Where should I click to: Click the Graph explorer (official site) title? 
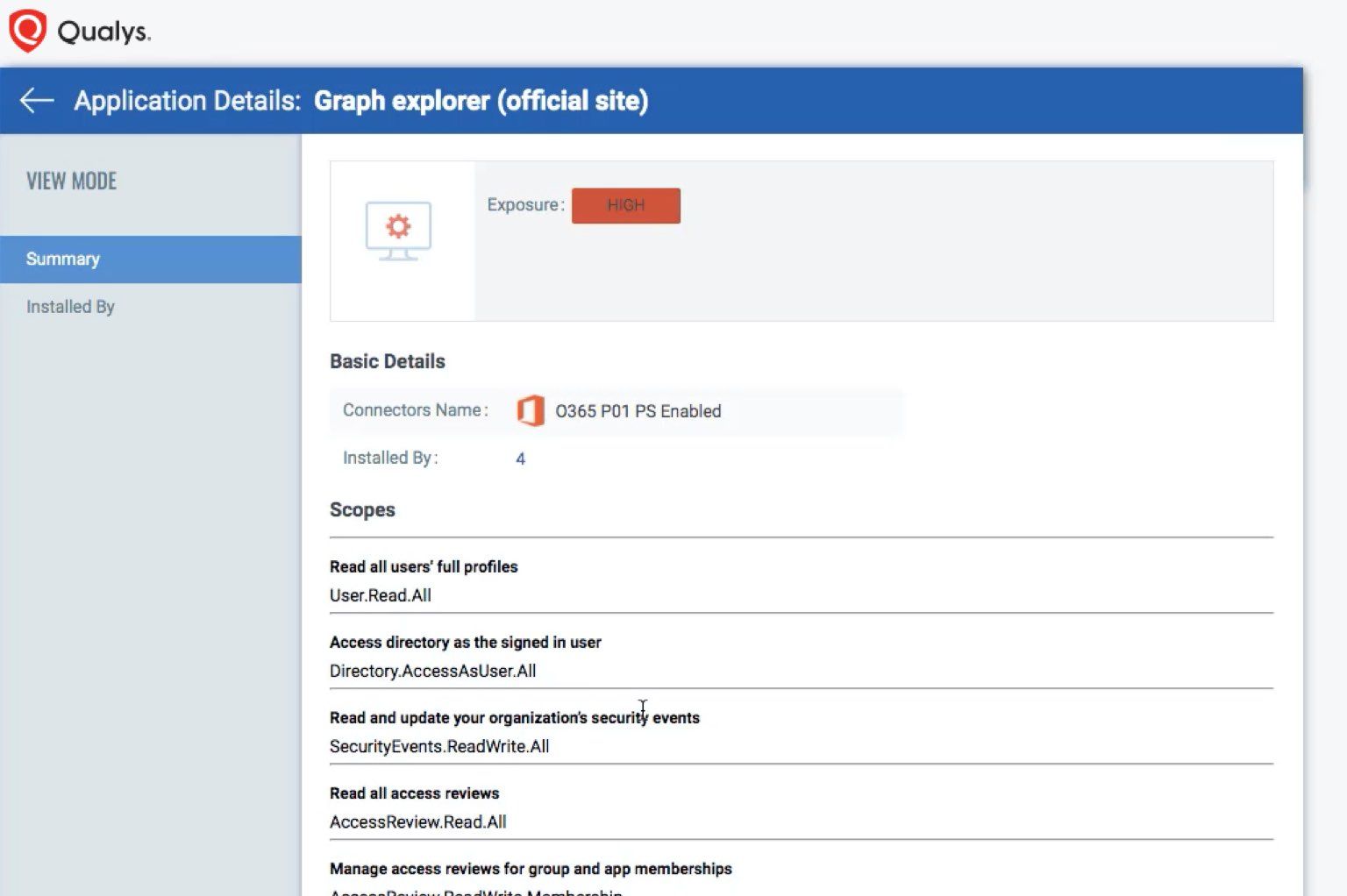tap(481, 101)
